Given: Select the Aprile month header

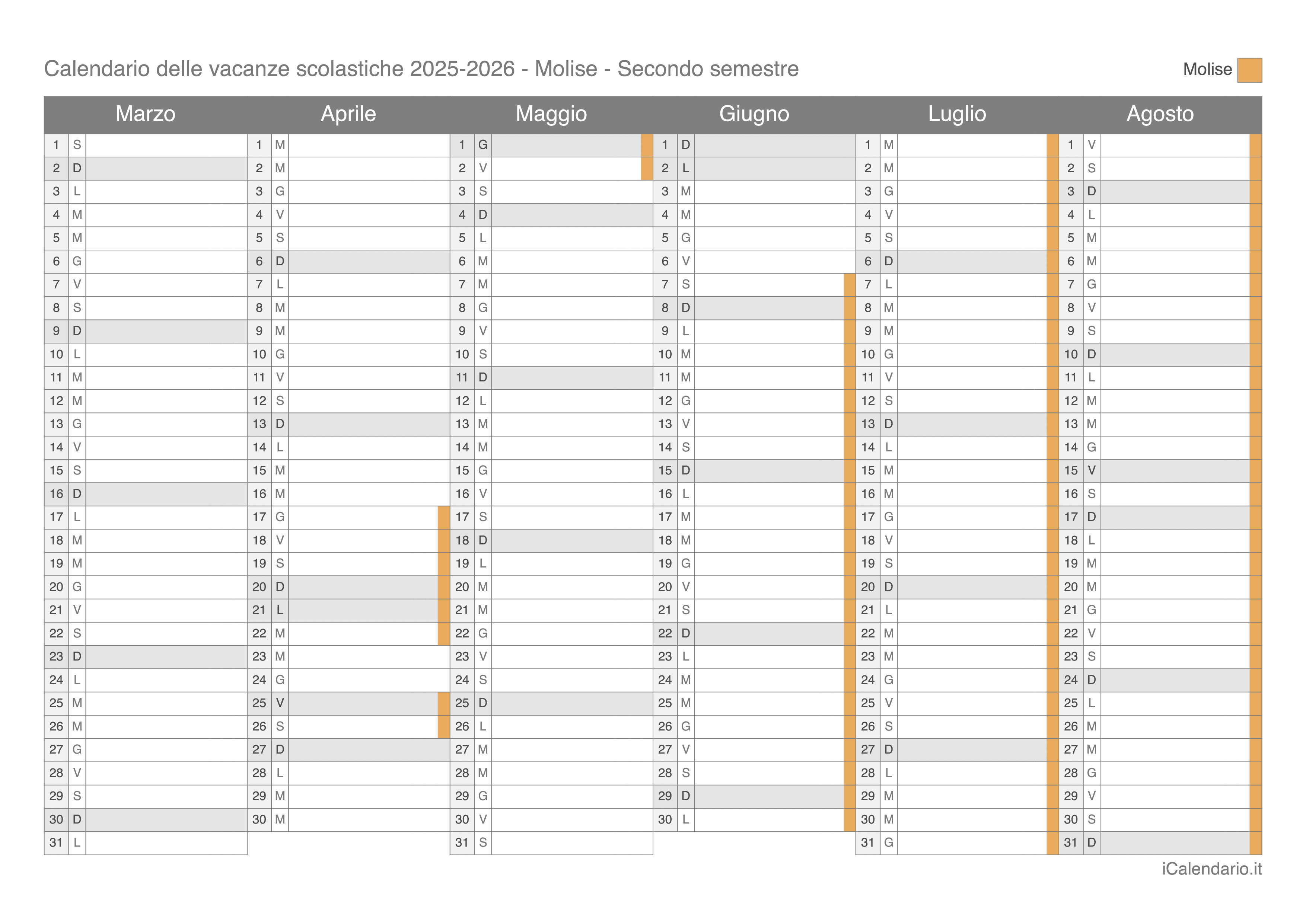Looking at the screenshot, I should coord(348,114).
